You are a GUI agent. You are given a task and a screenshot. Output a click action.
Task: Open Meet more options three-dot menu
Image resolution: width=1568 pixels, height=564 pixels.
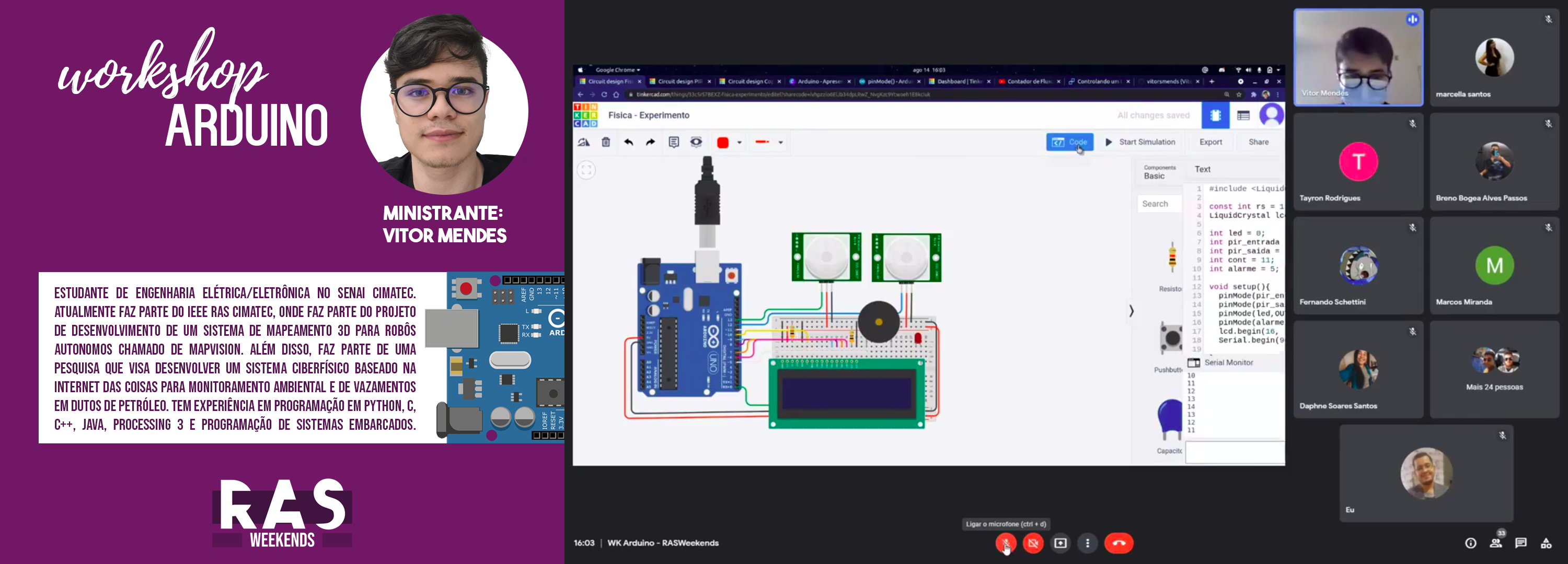pos(1088,543)
